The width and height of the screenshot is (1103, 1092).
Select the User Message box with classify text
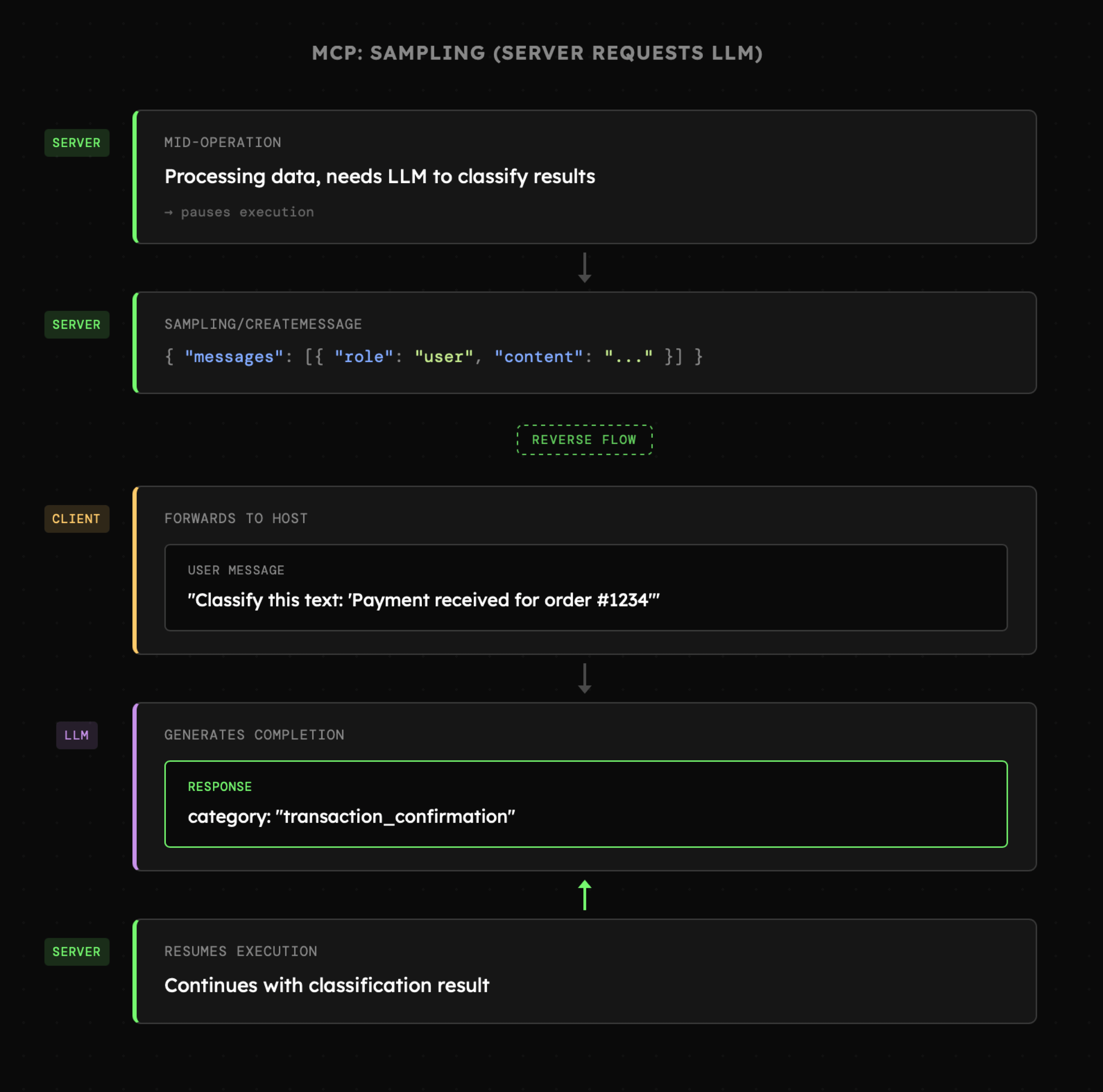[x=585, y=587]
